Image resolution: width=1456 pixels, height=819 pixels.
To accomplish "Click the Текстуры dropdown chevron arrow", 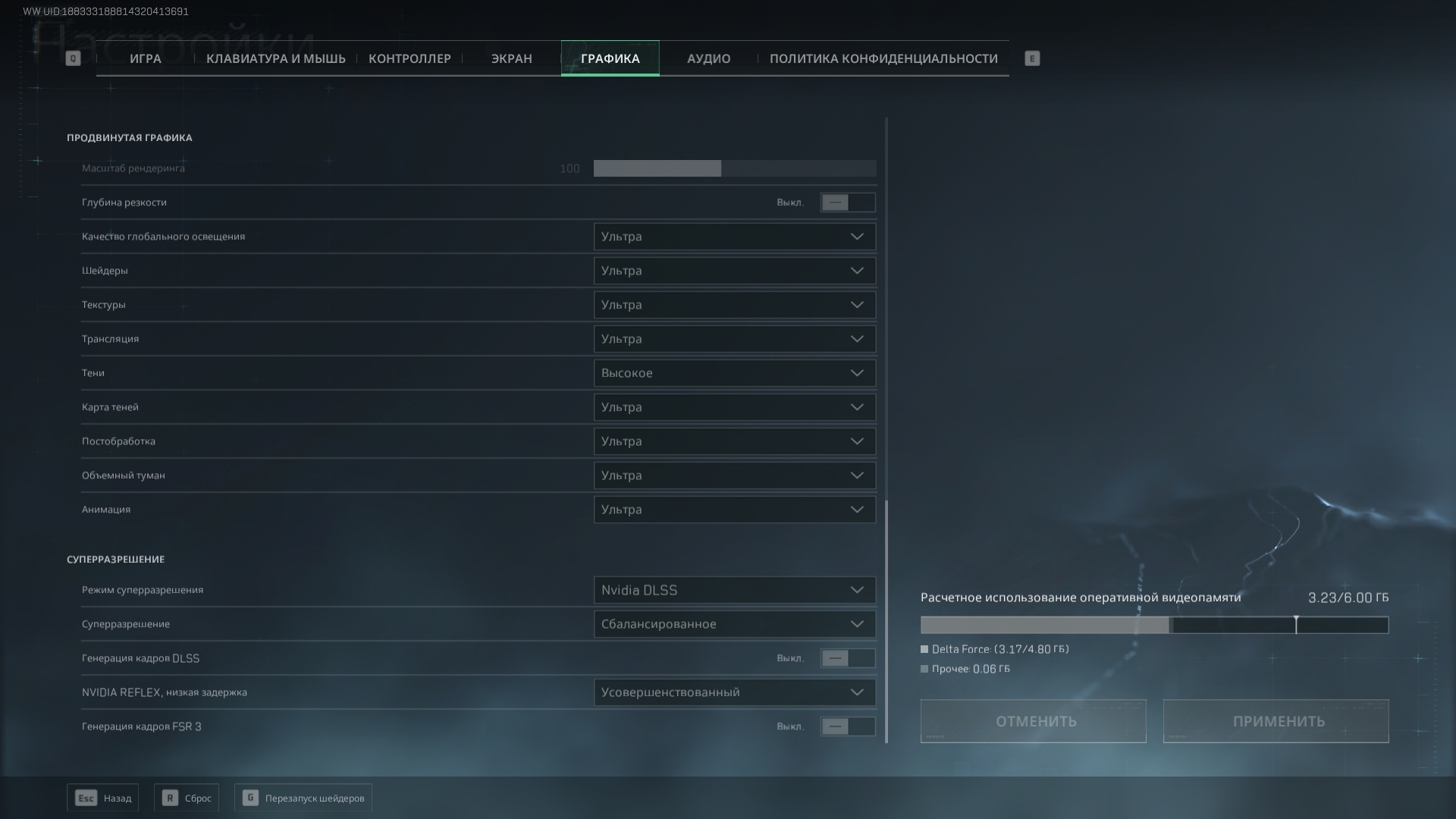I will 857,305.
